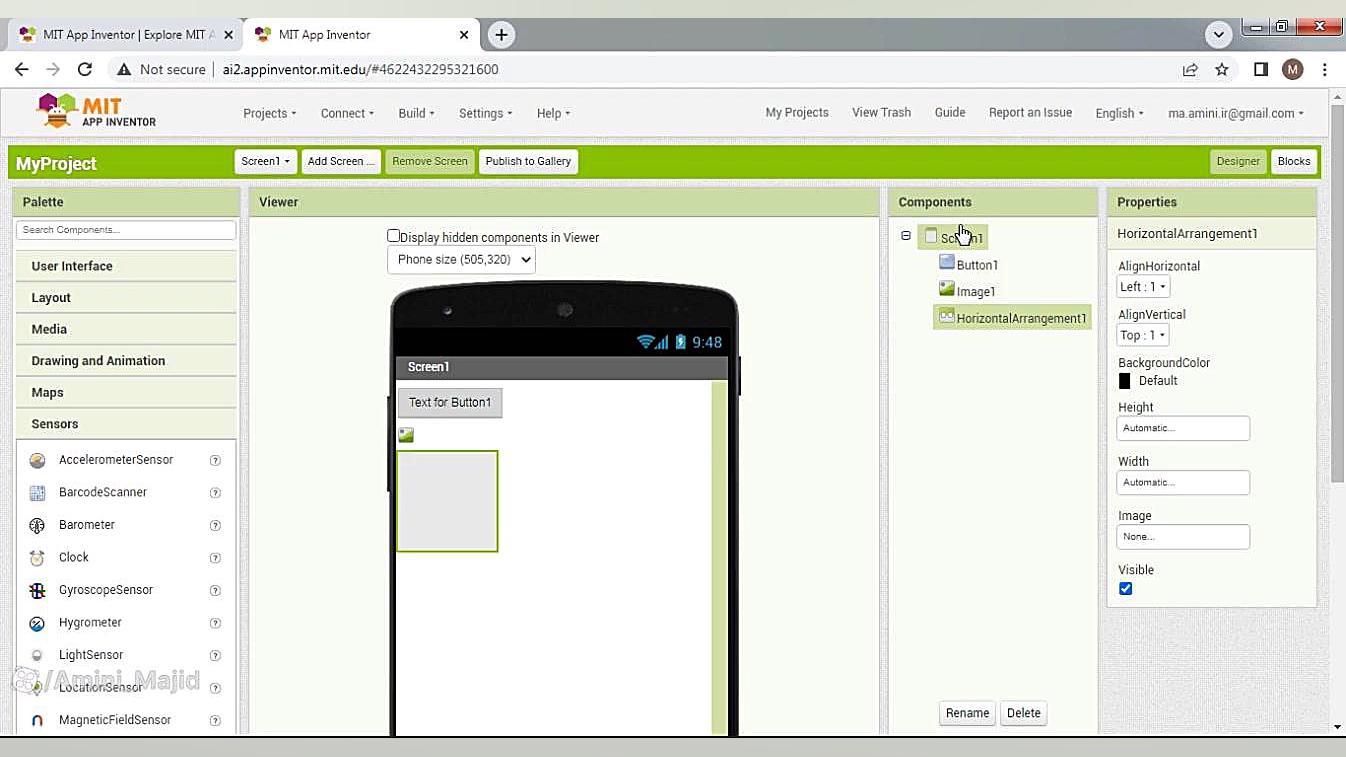This screenshot has height=757, width=1346.
Task: Click Publish to Gallery button
Action: [x=528, y=161]
